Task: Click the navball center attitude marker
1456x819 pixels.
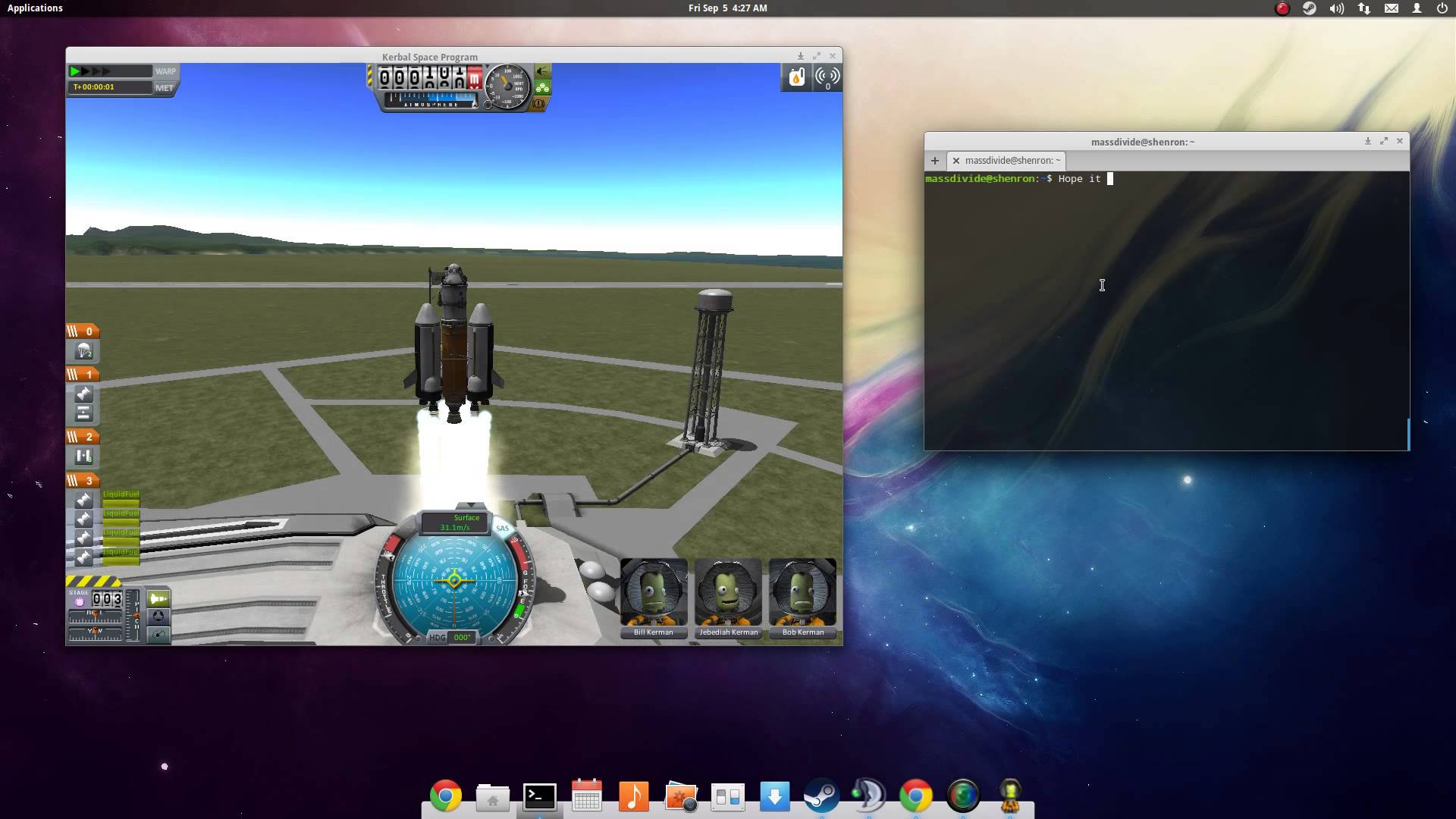Action: 454,580
